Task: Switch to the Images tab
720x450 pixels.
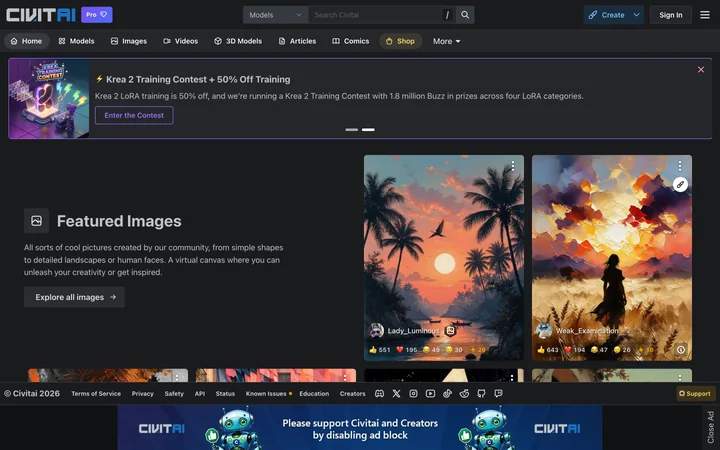Action: pyautogui.click(x=129, y=41)
